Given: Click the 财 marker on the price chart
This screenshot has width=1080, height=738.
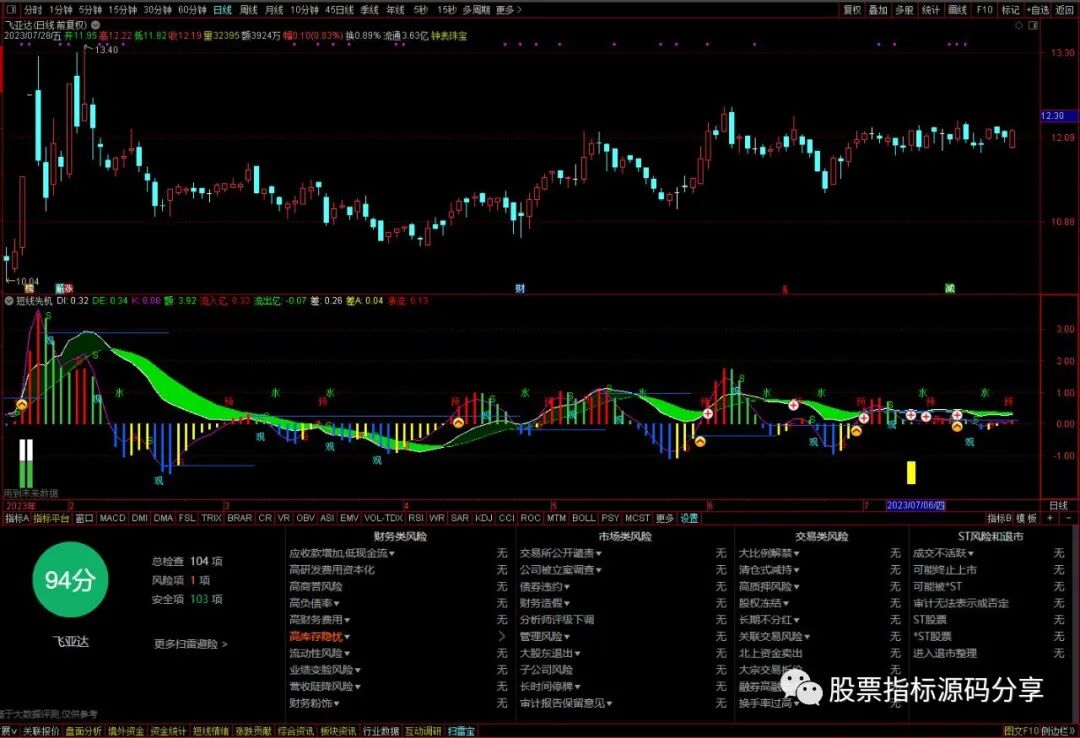Looking at the screenshot, I should pos(520,288).
